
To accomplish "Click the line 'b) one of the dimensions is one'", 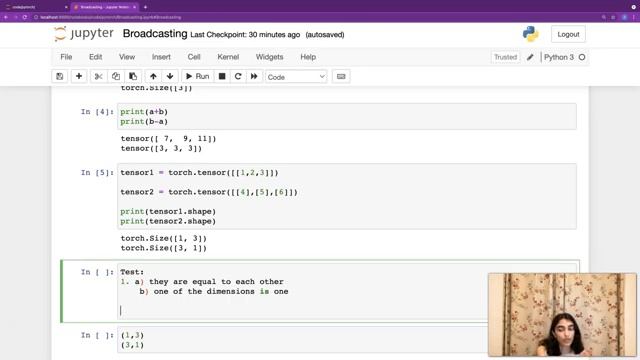I will (x=214, y=291).
